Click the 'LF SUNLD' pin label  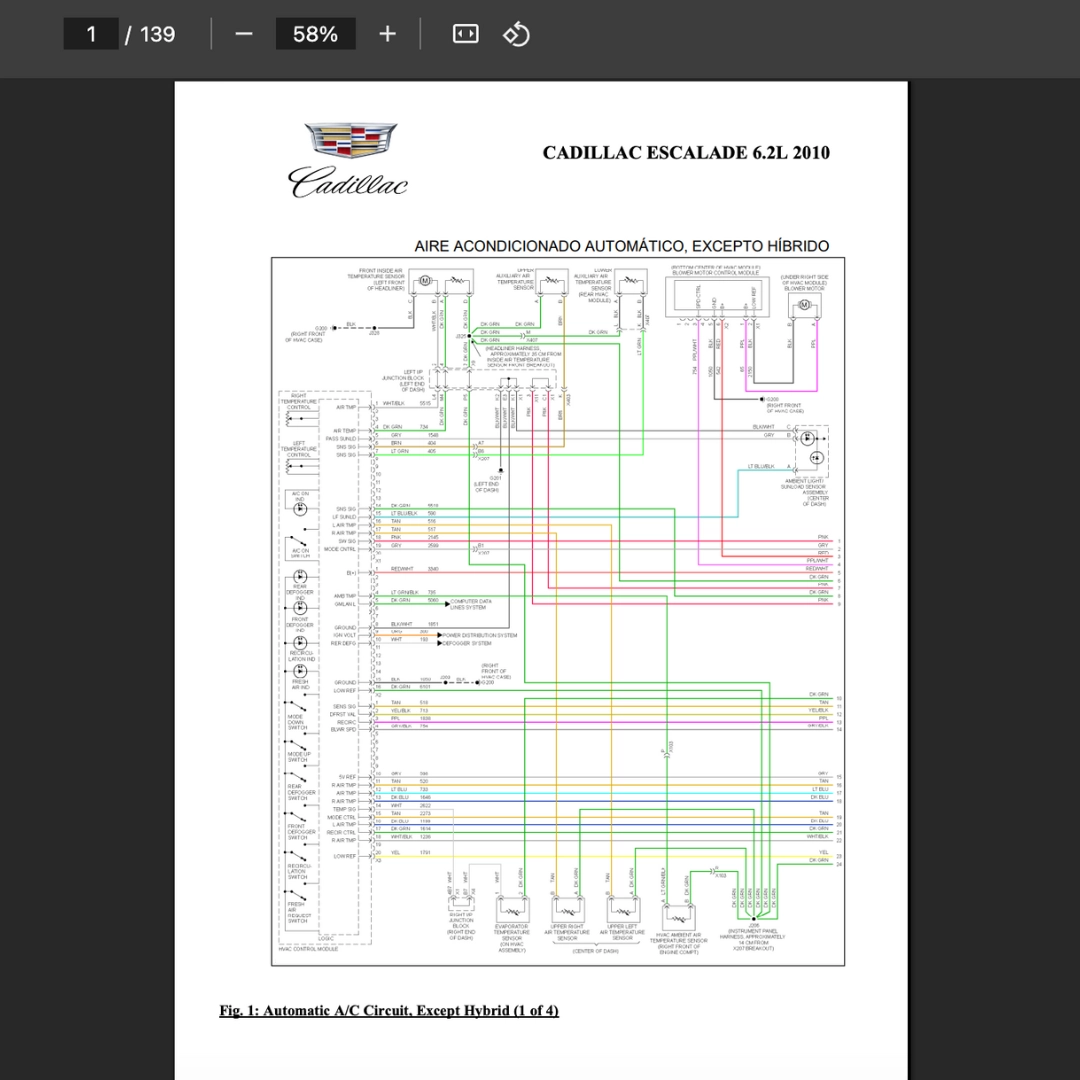click(344, 517)
